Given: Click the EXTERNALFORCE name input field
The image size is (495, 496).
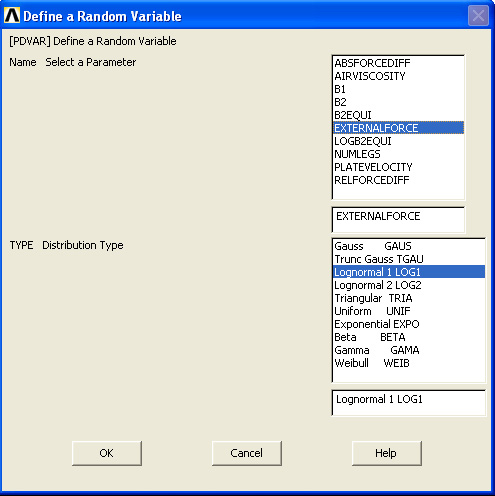Looking at the screenshot, I should point(398,220).
